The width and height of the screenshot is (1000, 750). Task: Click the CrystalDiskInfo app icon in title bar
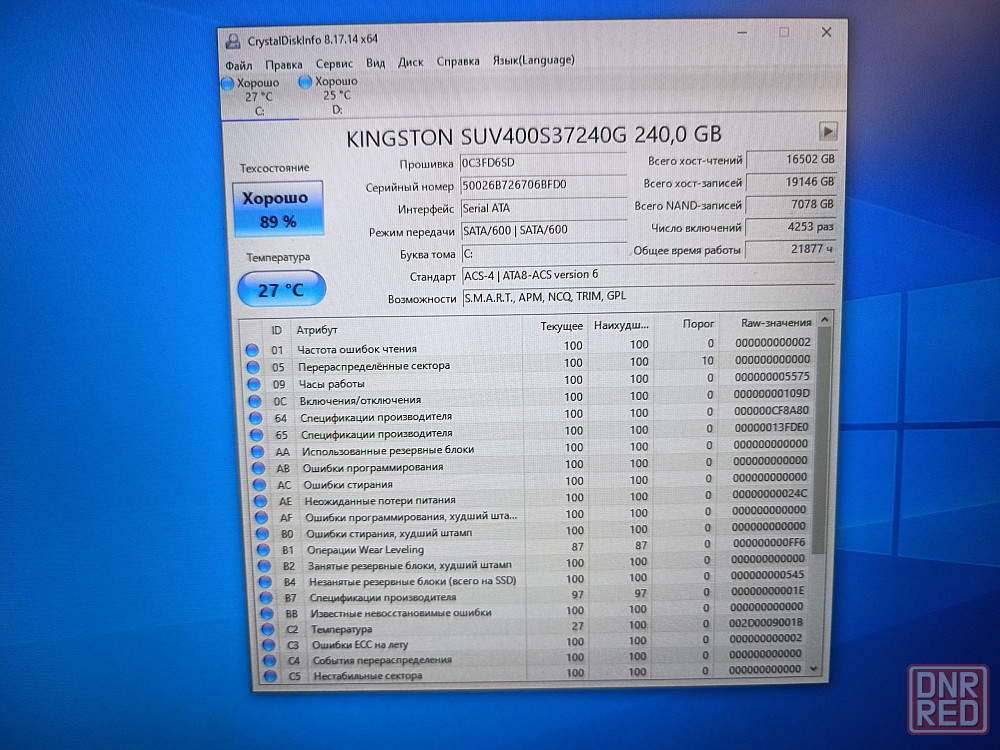pos(233,40)
